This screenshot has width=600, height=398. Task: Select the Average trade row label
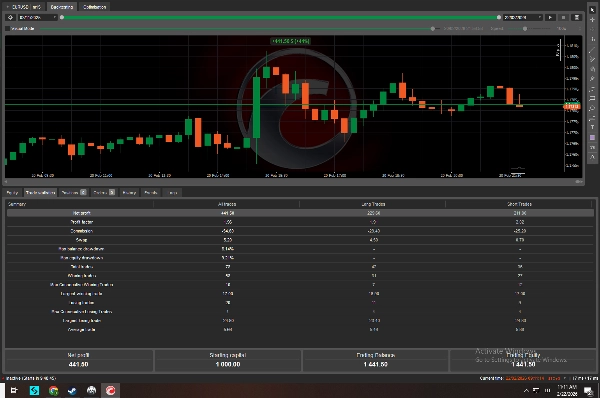tap(82, 330)
